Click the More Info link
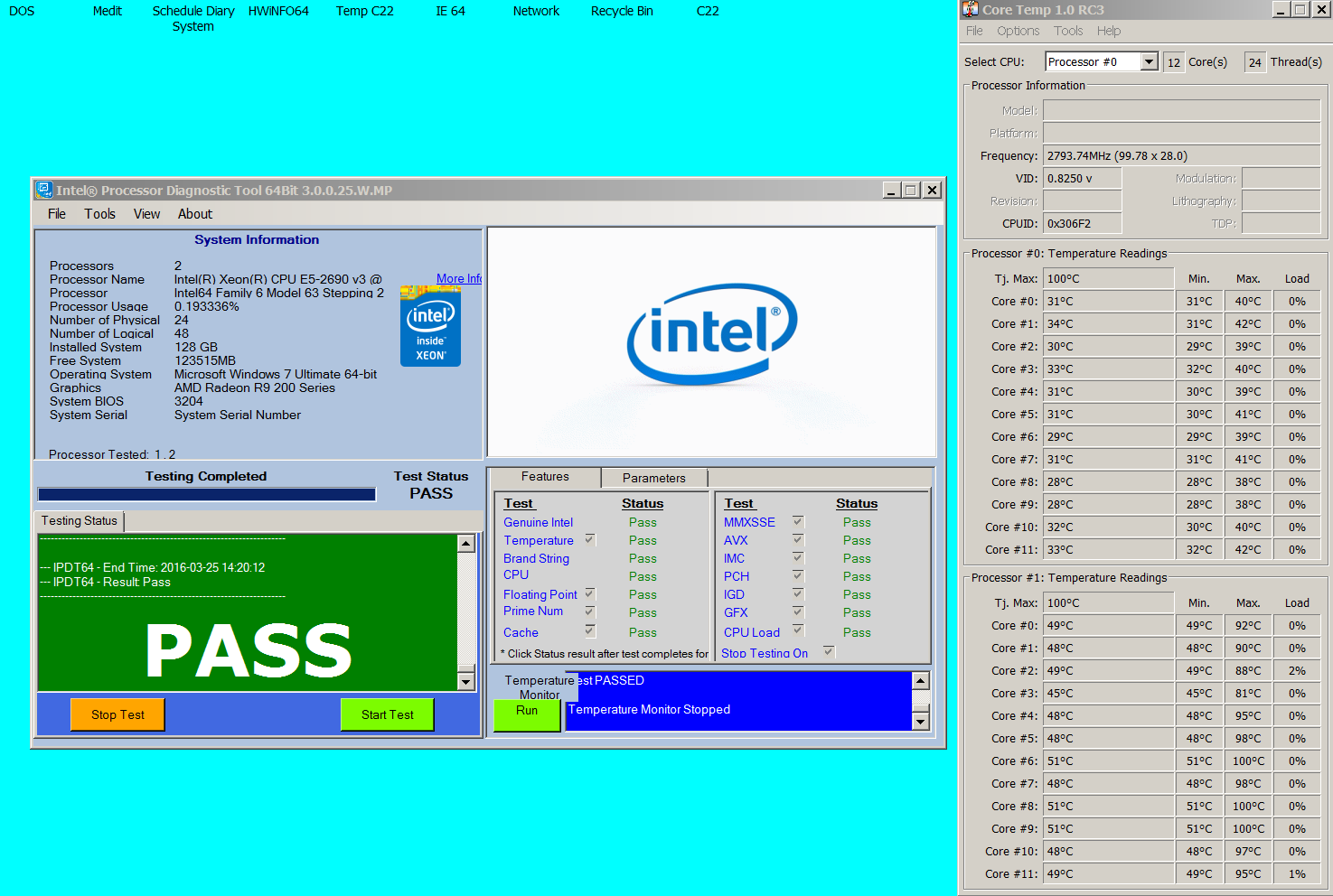The width and height of the screenshot is (1333, 896). (458, 278)
